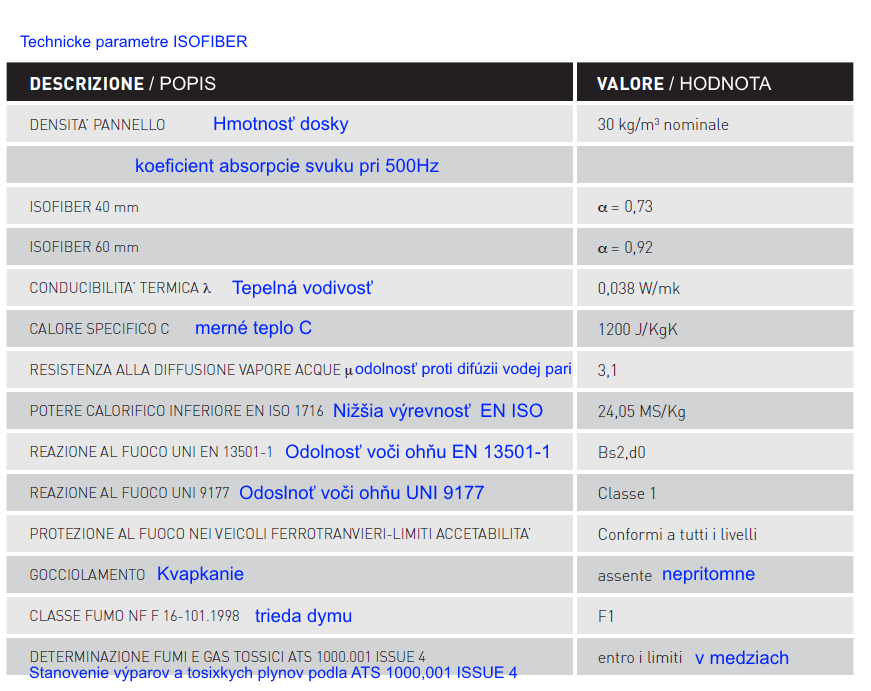
Task: Click the value '24,05 MS/Kg'
Action: click(x=642, y=412)
